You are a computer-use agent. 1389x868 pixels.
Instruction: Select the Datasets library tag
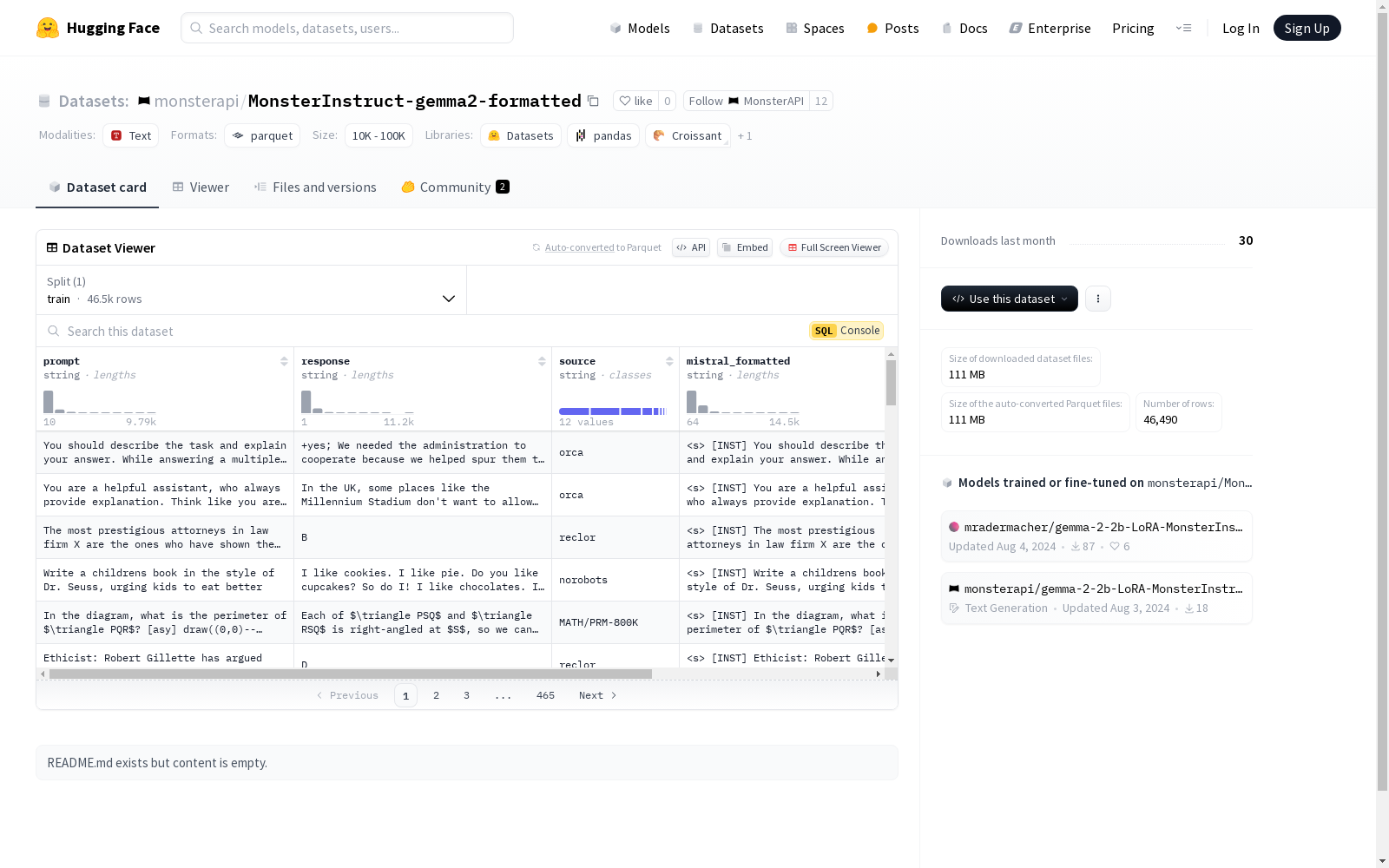tap(521, 135)
